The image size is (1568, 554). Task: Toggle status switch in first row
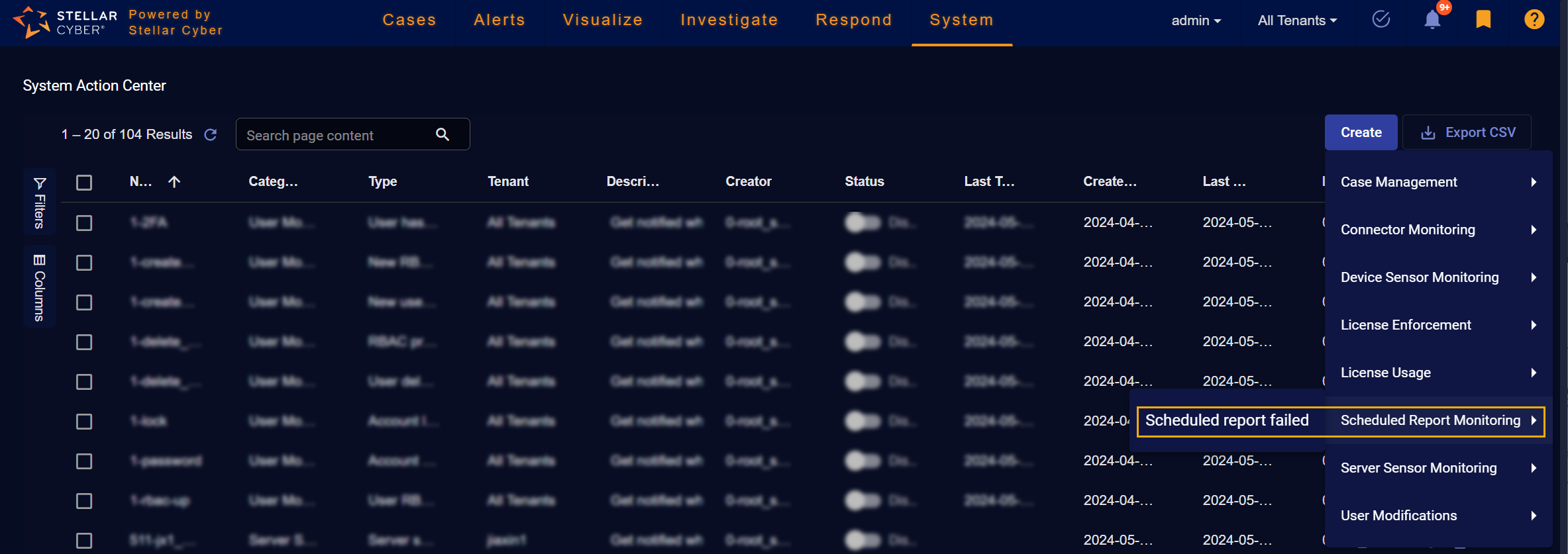(862, 222)
